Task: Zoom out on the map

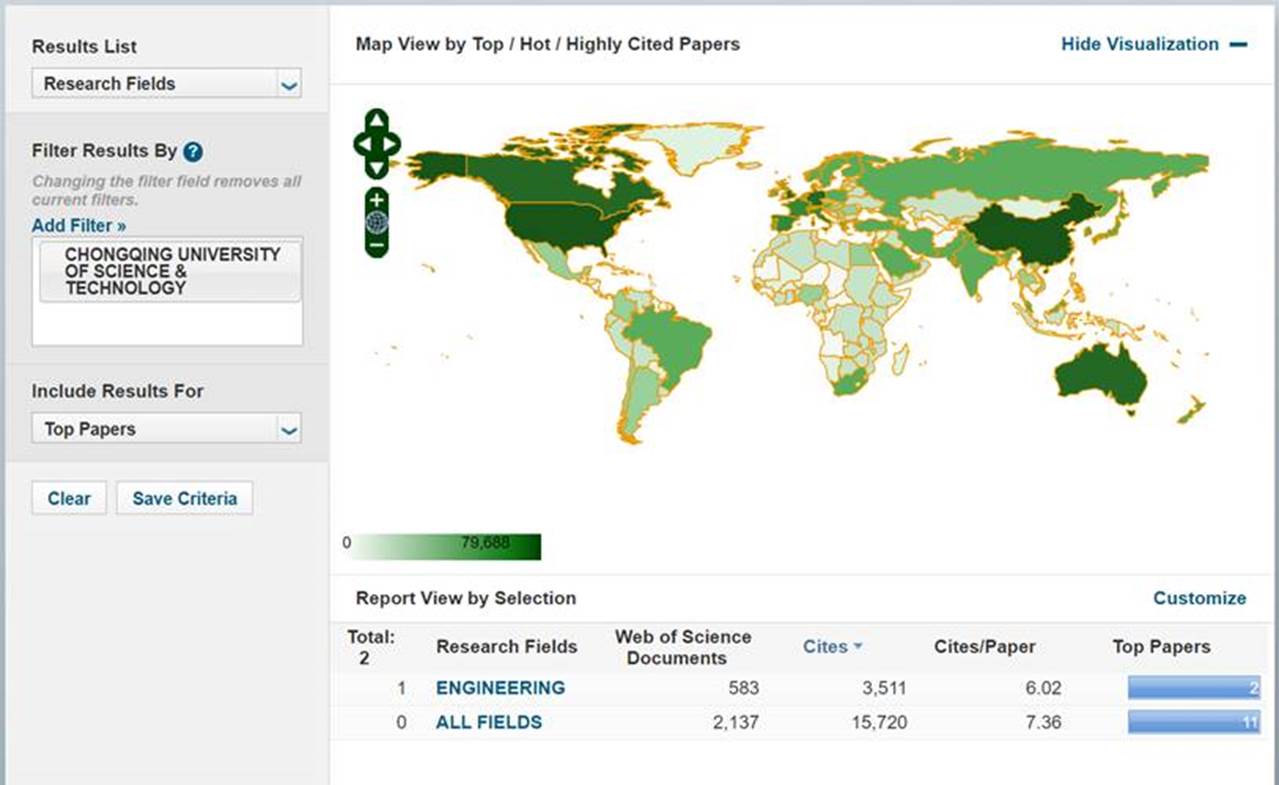Action: pos(377,244)
